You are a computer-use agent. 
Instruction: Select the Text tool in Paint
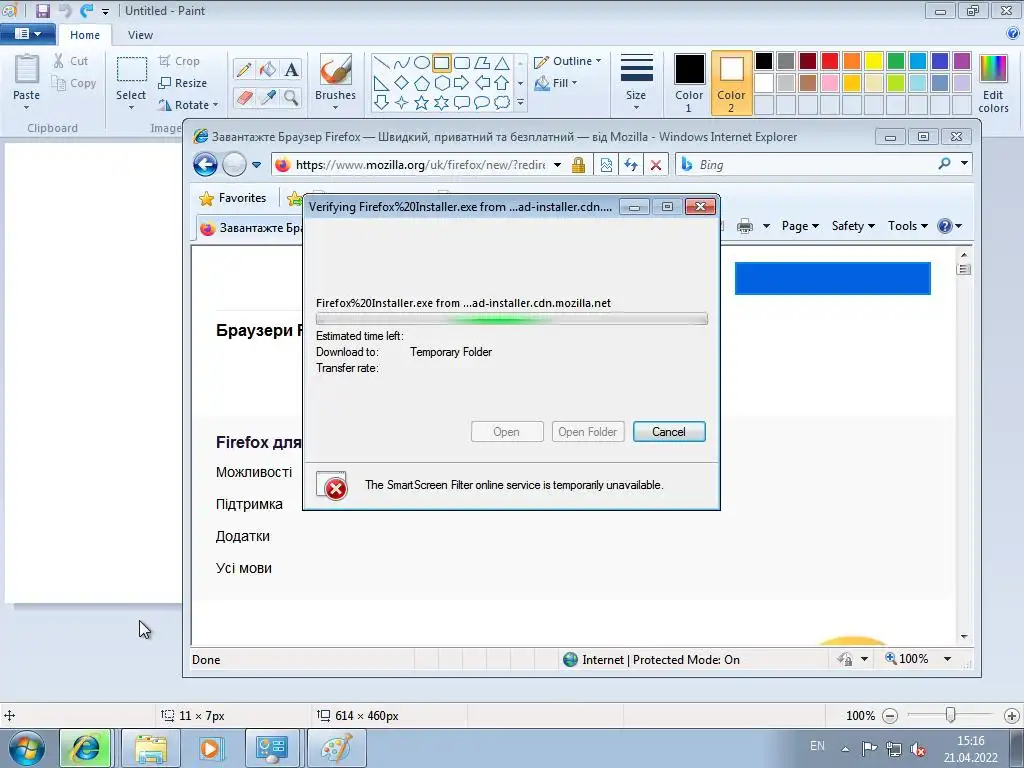(291, 69)
